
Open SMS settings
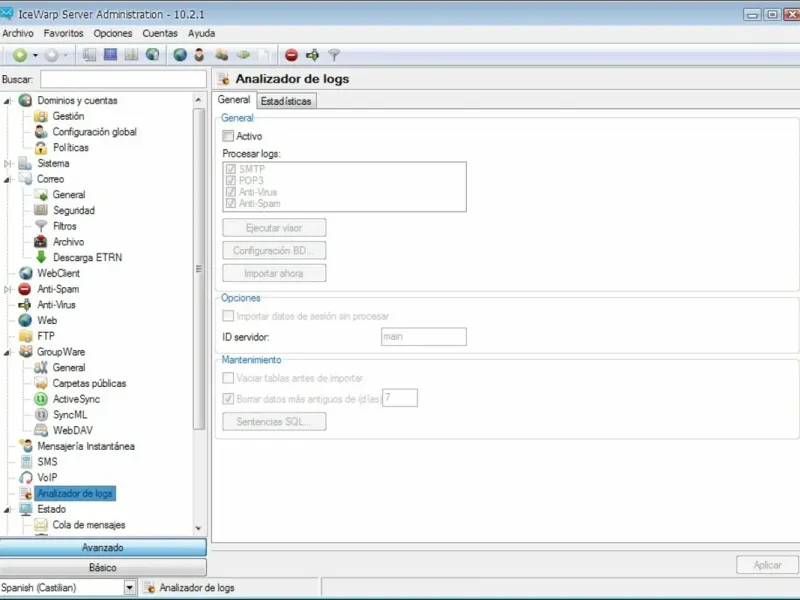(47, 462)
